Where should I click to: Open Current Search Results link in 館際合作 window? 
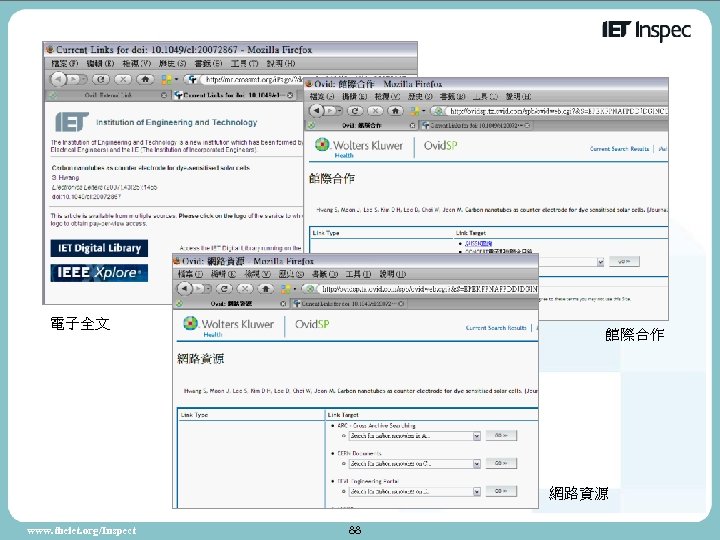tap(619, 149)
